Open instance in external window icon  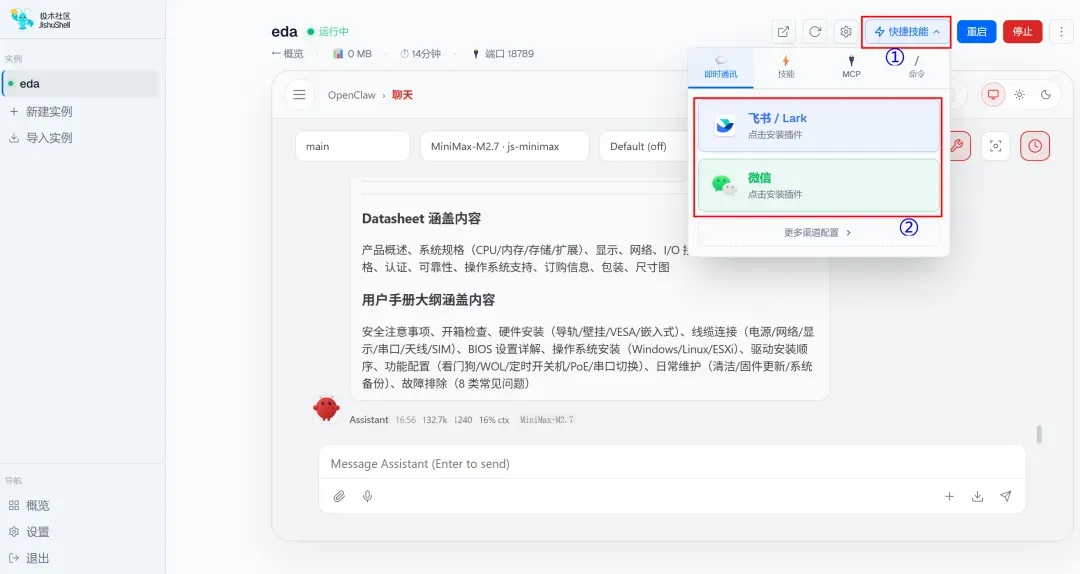(783, 32)
